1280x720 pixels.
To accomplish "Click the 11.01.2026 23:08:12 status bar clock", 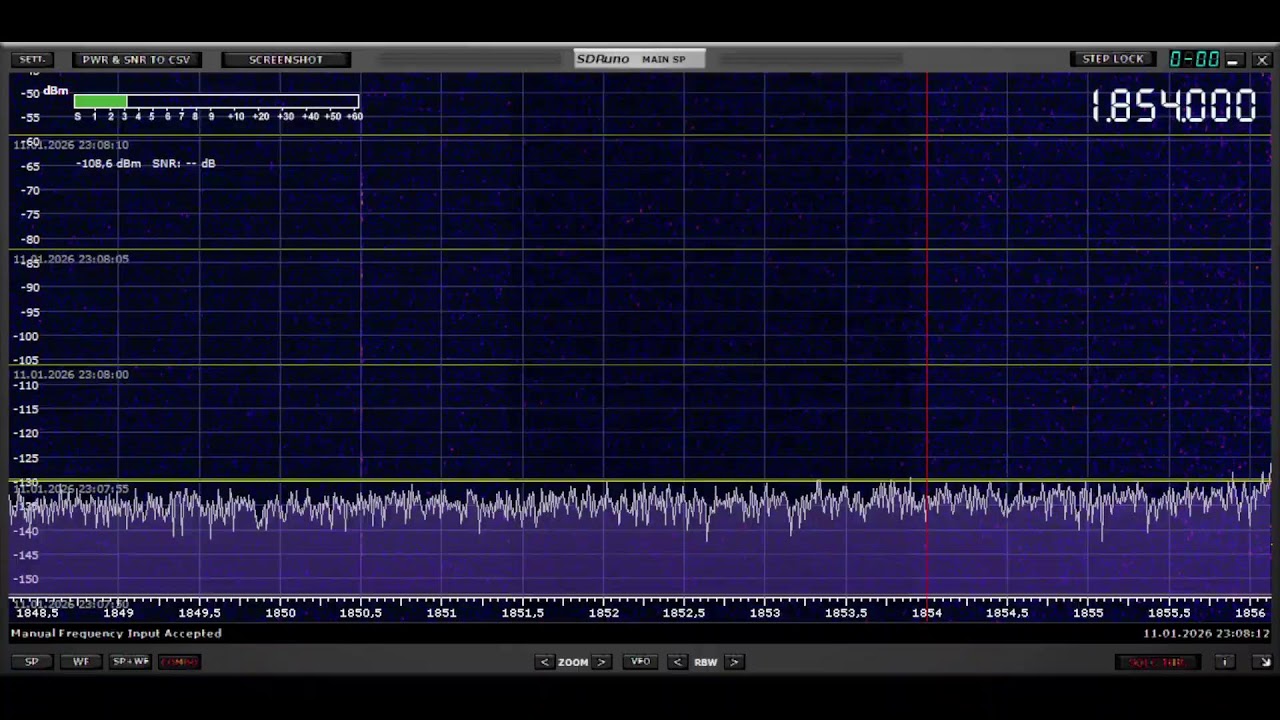I will [1206, 633].
